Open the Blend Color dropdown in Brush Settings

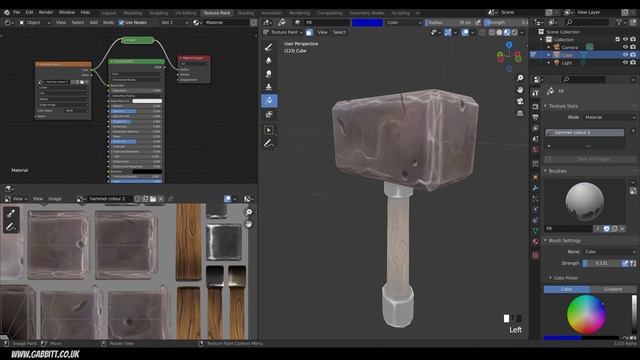tap(610, 252)
